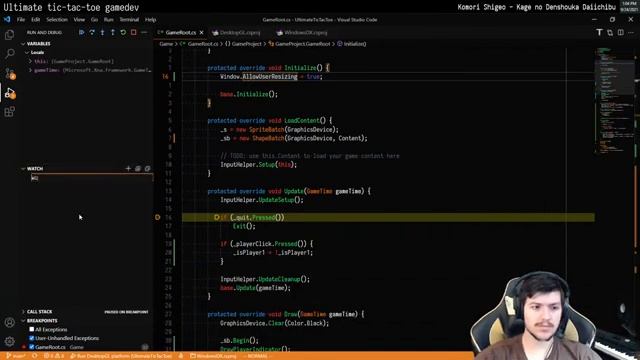Click WindowsDX.csproj in the status bar
This screenshot has width=640, height=360.
click(x=213, y=356)
